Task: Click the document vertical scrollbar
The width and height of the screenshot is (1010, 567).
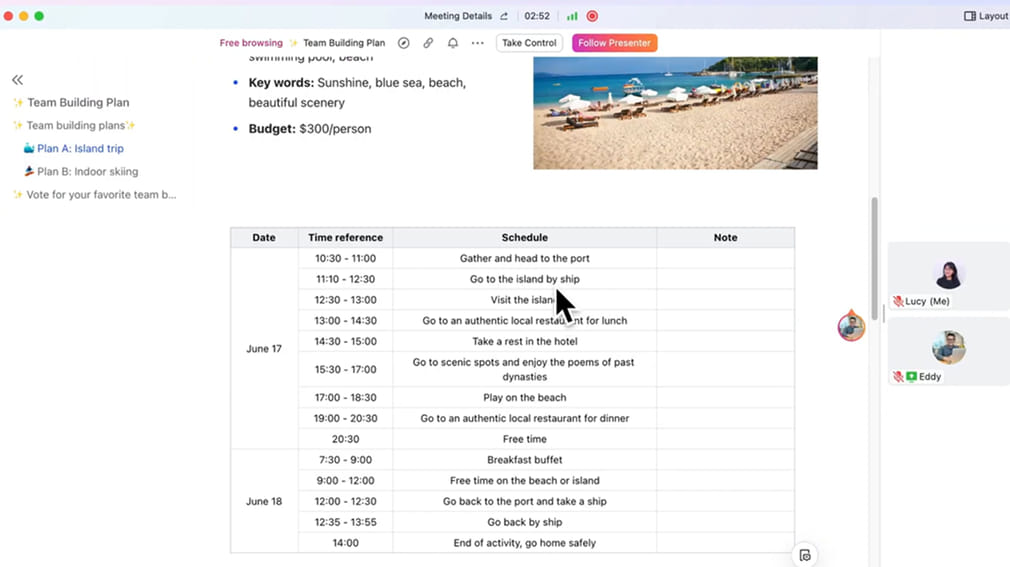Action: 874,258
